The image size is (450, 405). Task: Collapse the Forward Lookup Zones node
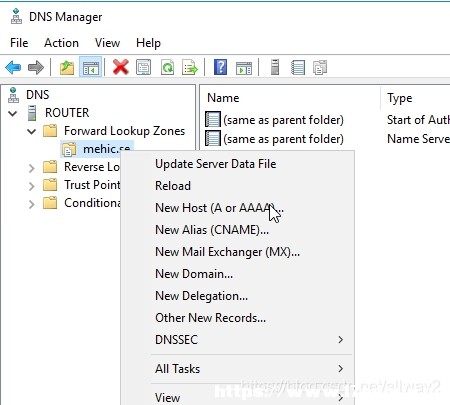pyautogui.click(x=32, y=131)
